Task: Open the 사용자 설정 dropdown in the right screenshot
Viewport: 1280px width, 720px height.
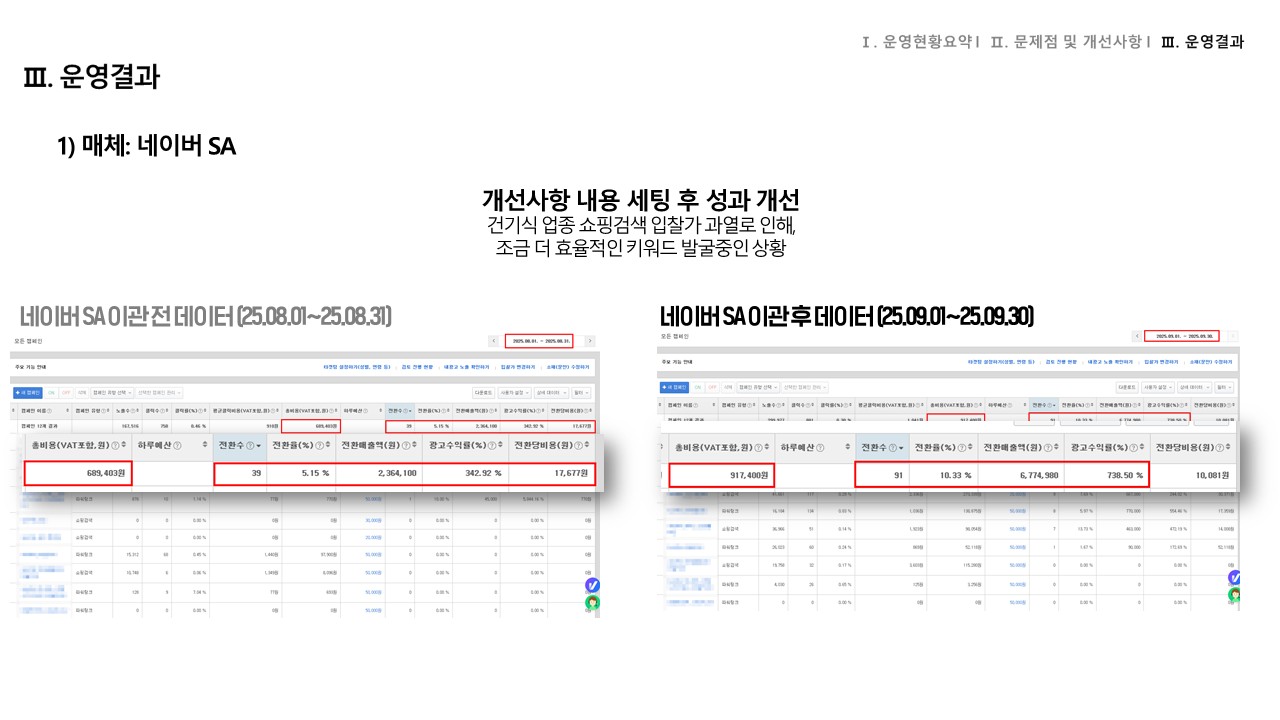Action: click(1156, 387)
